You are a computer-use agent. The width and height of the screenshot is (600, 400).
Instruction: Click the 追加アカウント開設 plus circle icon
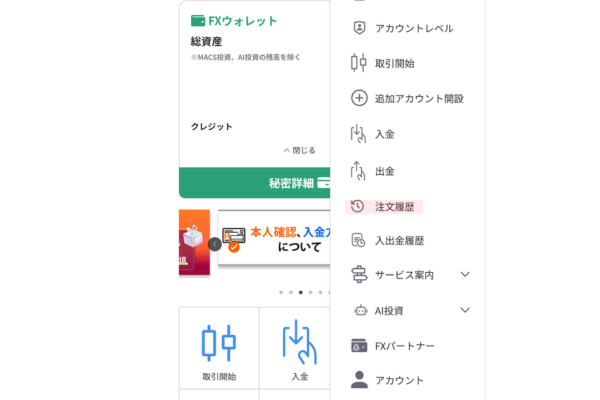359,98
